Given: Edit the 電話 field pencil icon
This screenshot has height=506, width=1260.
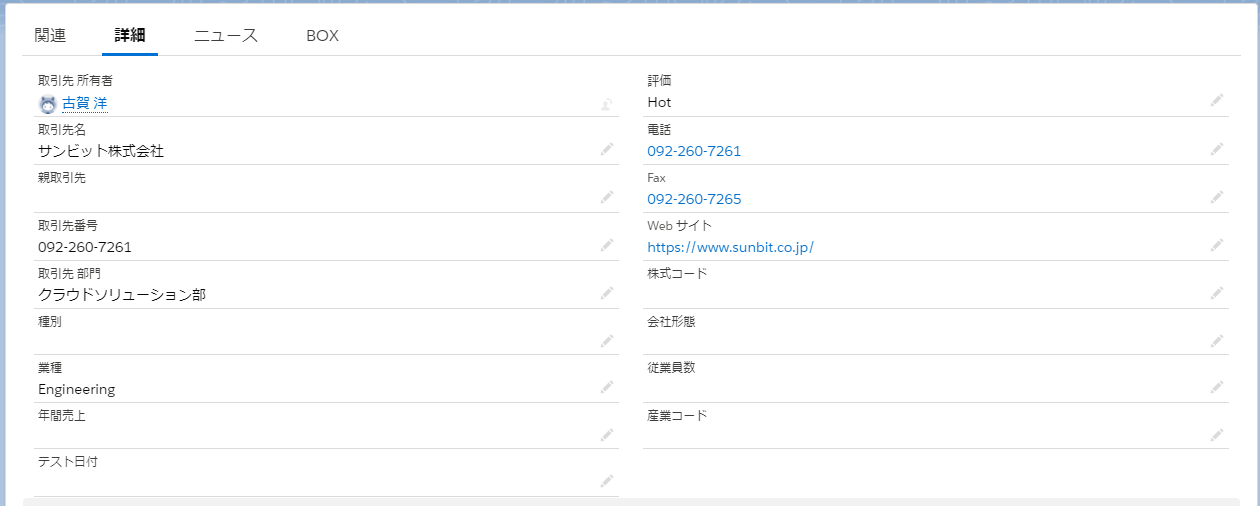Looking at the screenshot, I should (x=1216, y=149).
